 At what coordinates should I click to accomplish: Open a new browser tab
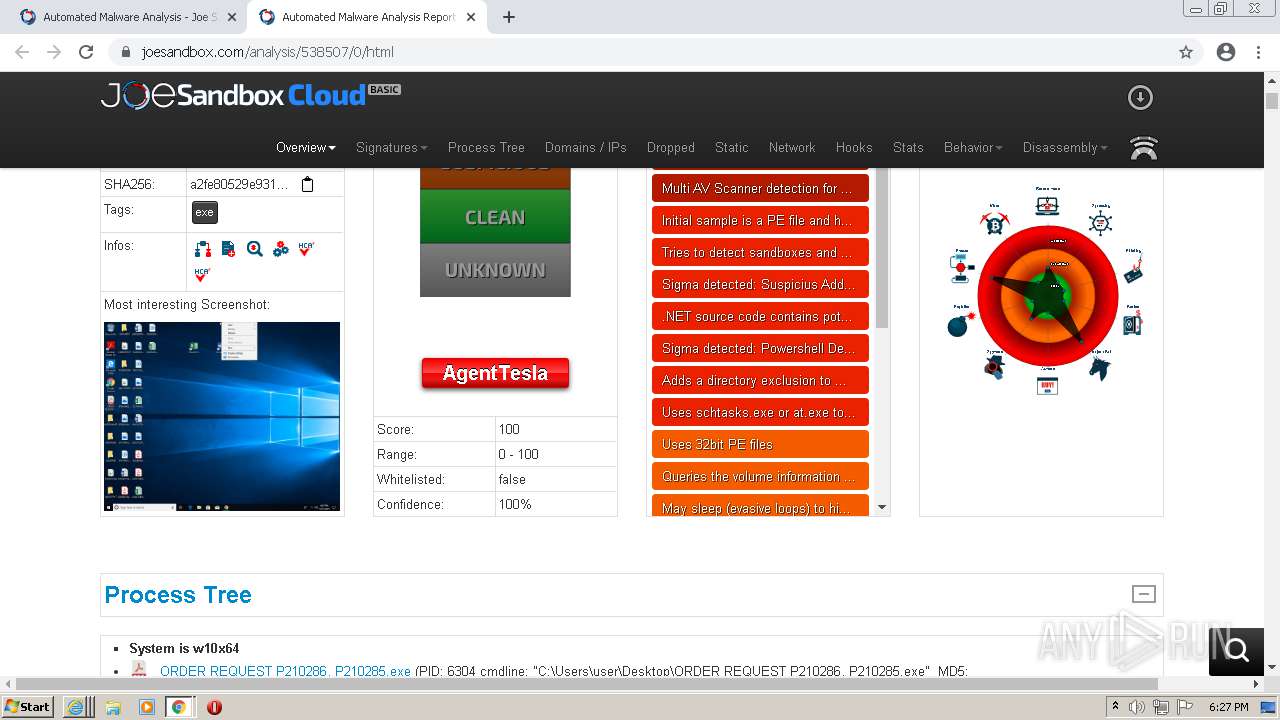click(x=509, y=17)
